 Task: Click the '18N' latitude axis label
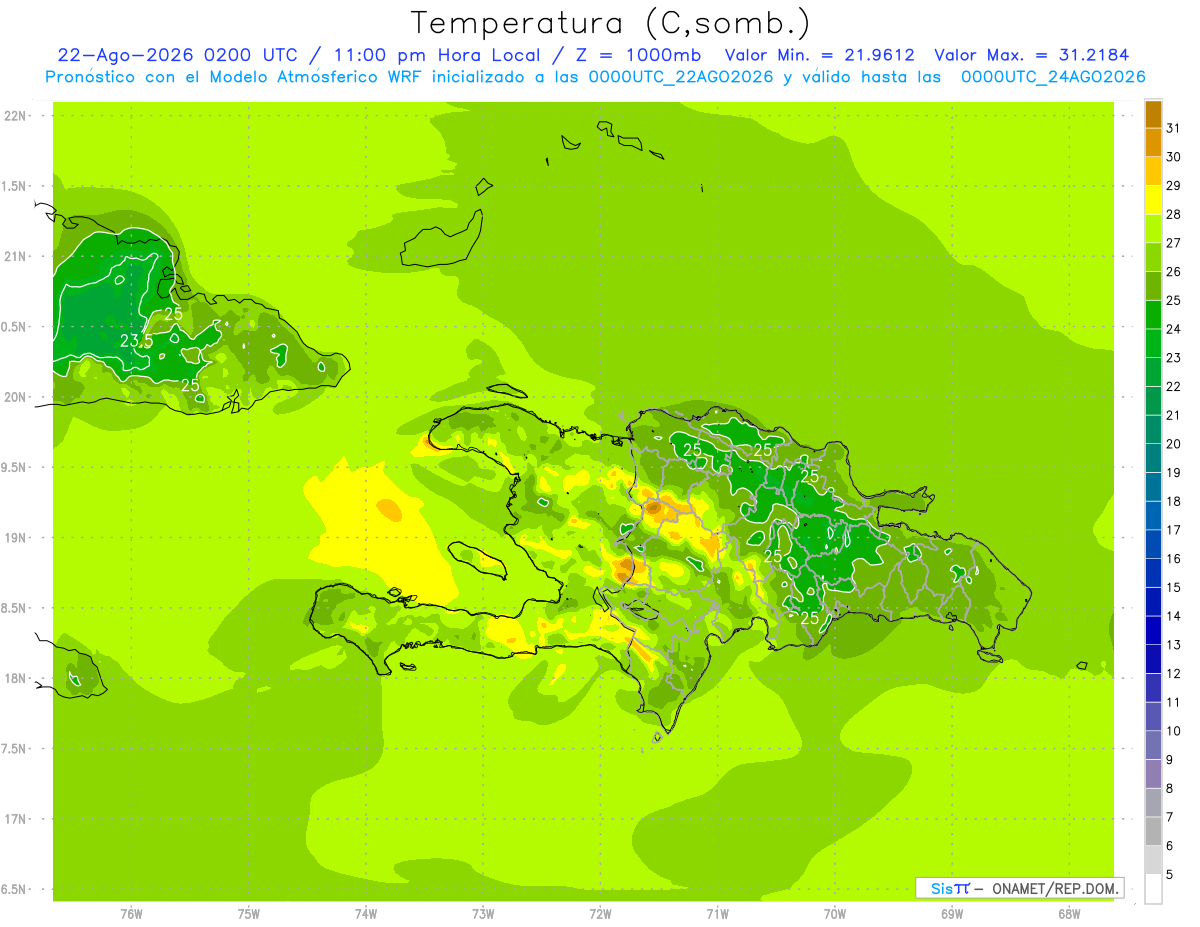pos(16,678)
